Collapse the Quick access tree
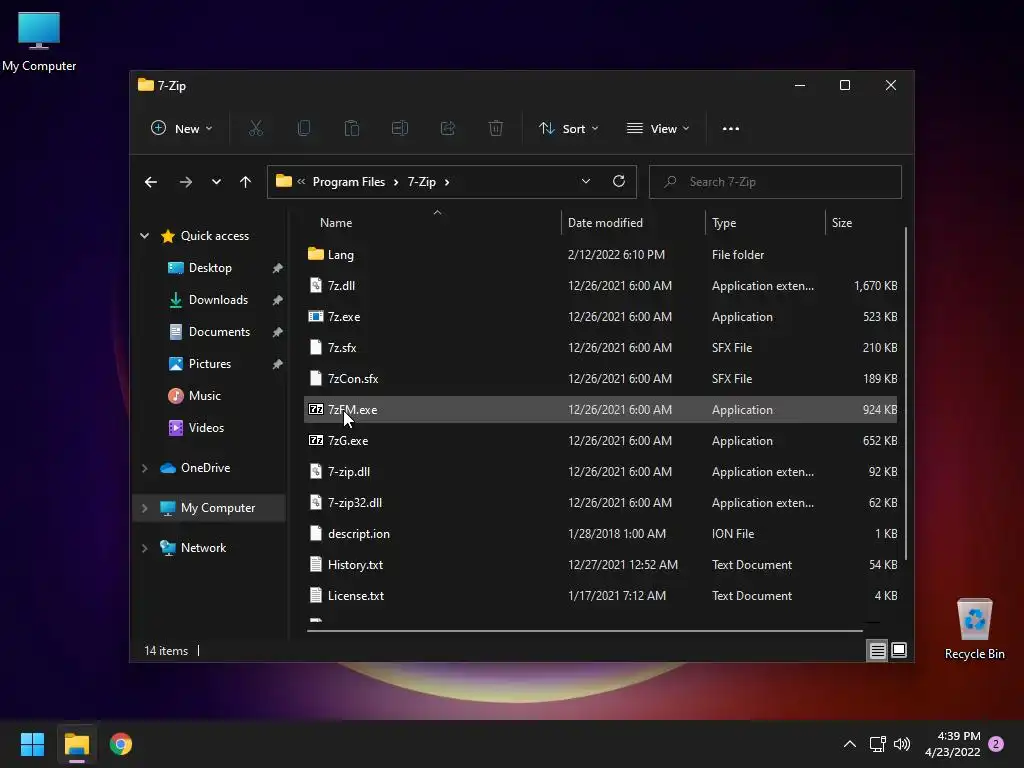The width and height of the screenshot is (1024, 768). coord(144,236)
